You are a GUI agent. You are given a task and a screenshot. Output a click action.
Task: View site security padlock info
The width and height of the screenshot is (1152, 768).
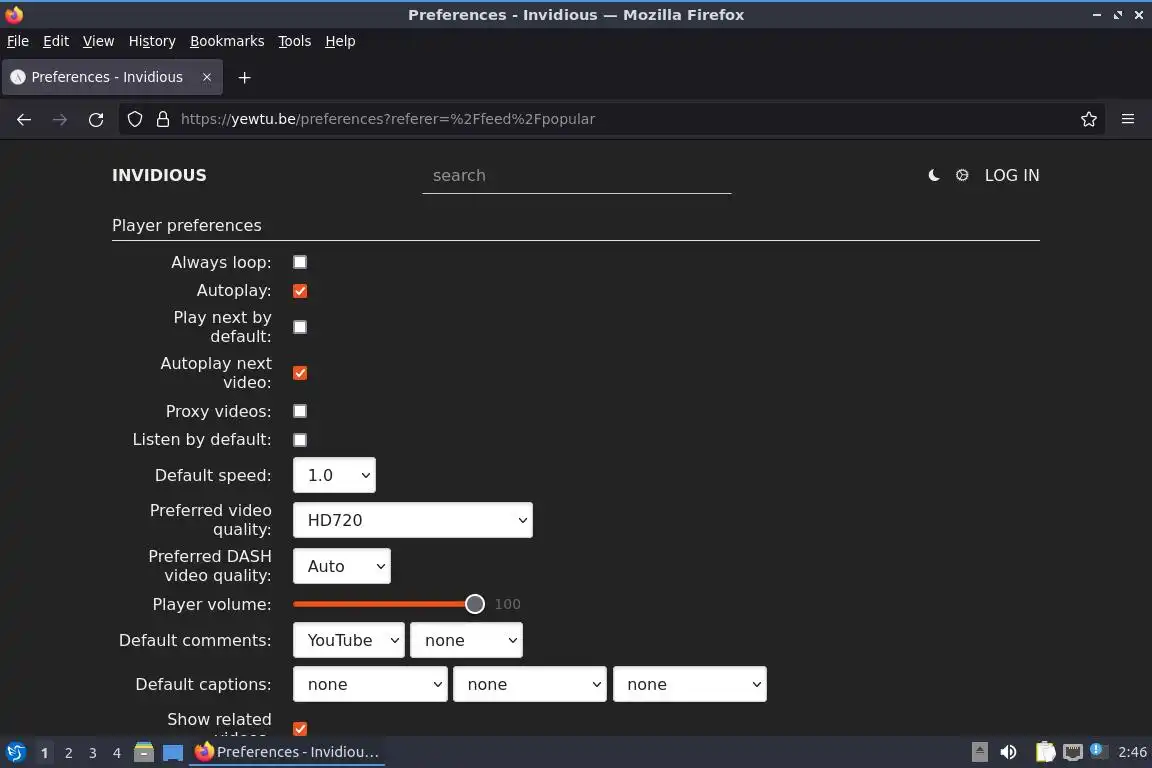pos(163,119)
